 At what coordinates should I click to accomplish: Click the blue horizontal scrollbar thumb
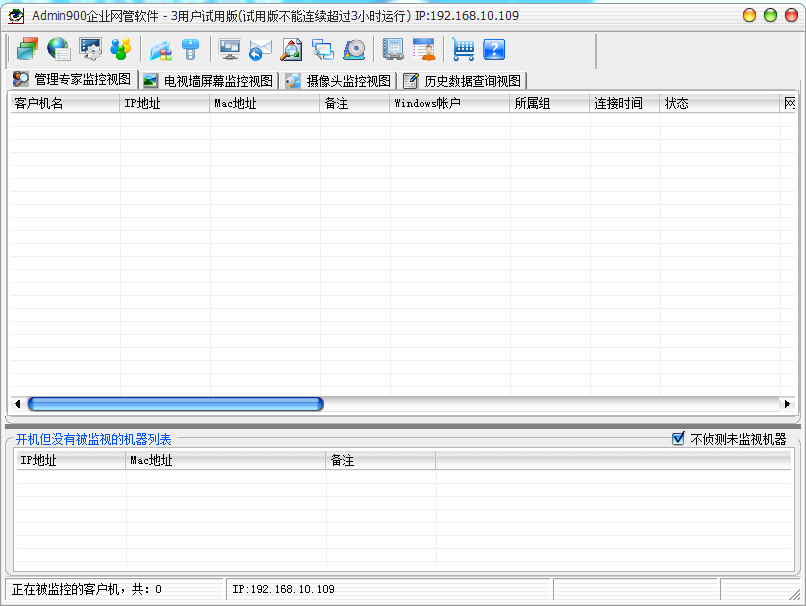(x=175, y=404)
